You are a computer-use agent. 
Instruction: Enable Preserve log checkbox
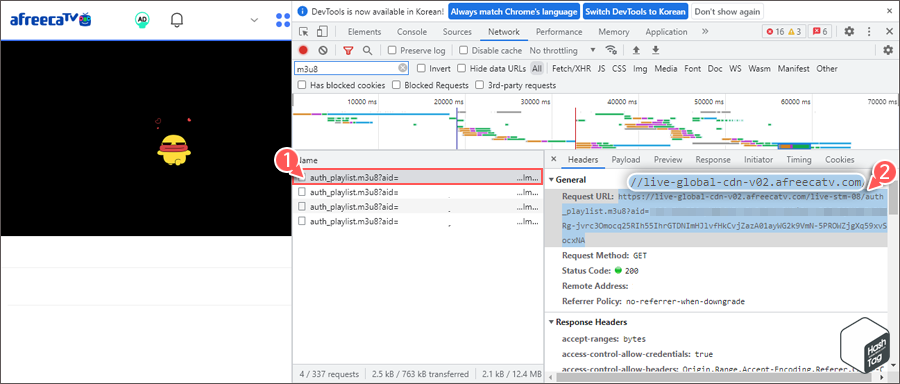(393, 51)
